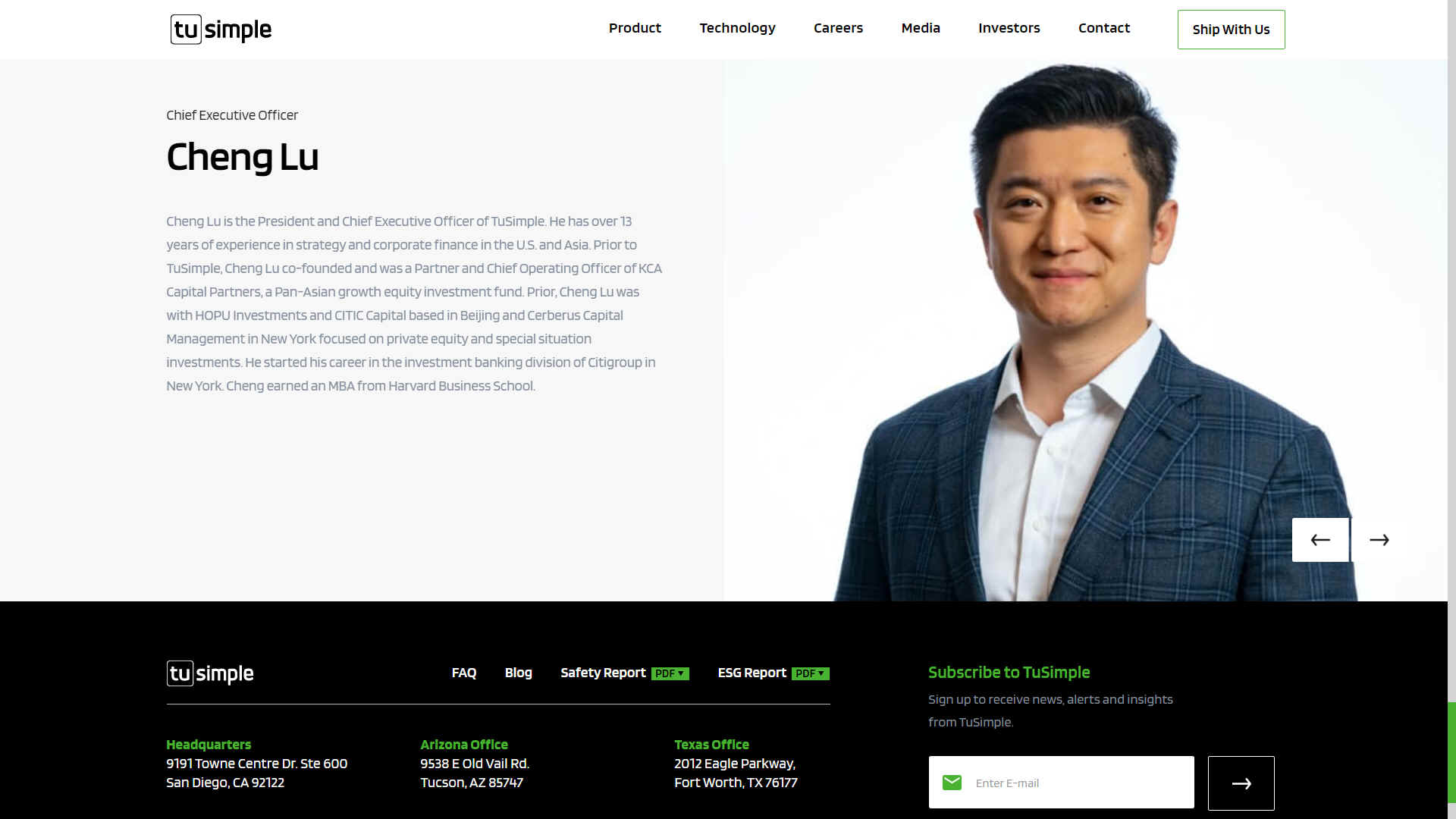1456x819 pixels.
Task: Click the Chief Executive Officer label
Action: pos(232,115)
